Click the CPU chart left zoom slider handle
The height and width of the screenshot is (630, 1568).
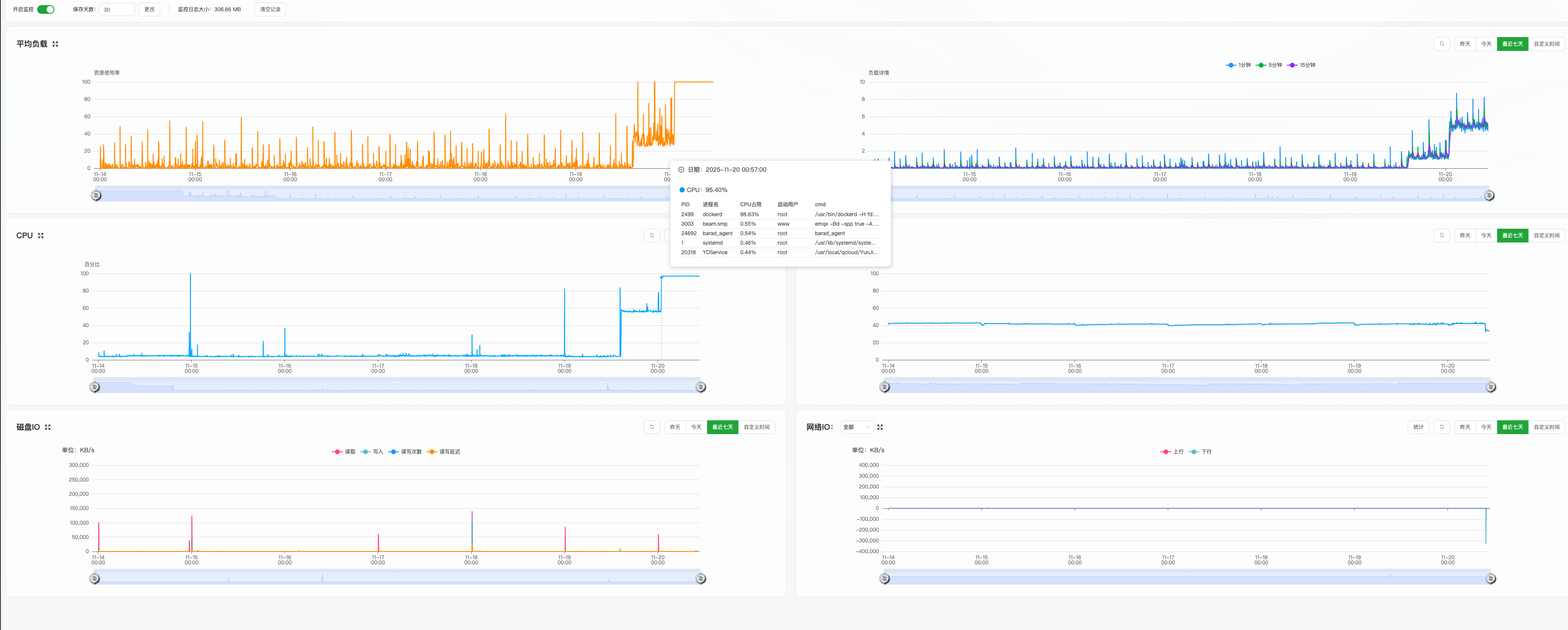95,387
